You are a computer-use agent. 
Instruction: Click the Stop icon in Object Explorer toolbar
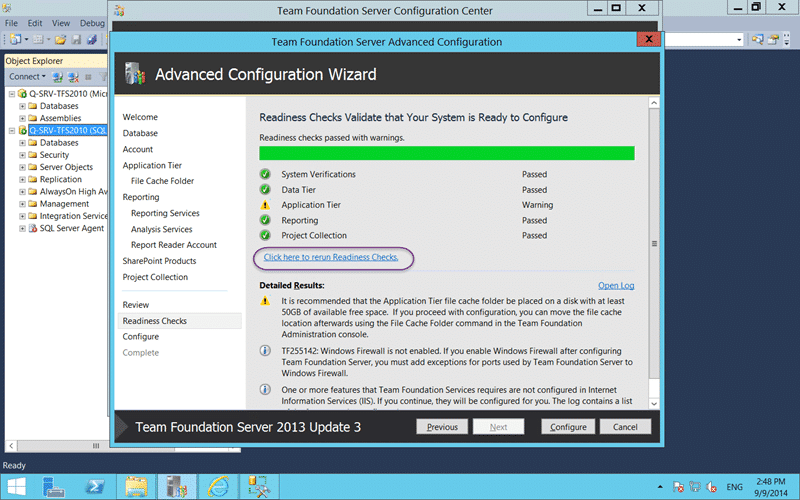(88, 77)
